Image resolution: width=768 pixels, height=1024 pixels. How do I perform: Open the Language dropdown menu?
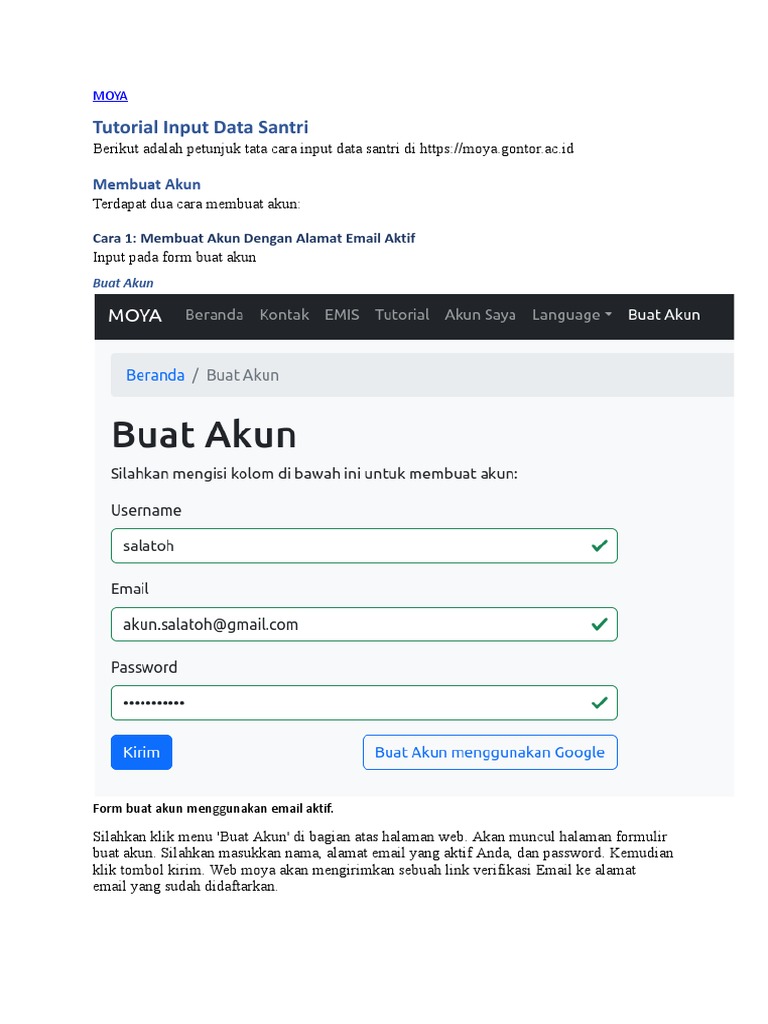coord(571,315)
